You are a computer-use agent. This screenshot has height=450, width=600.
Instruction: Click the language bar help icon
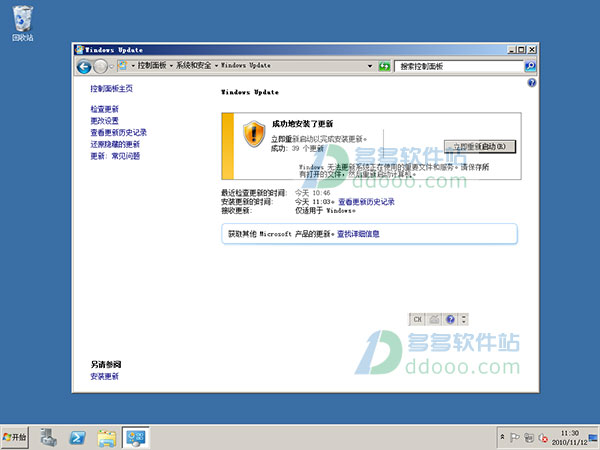pos(450,319)
